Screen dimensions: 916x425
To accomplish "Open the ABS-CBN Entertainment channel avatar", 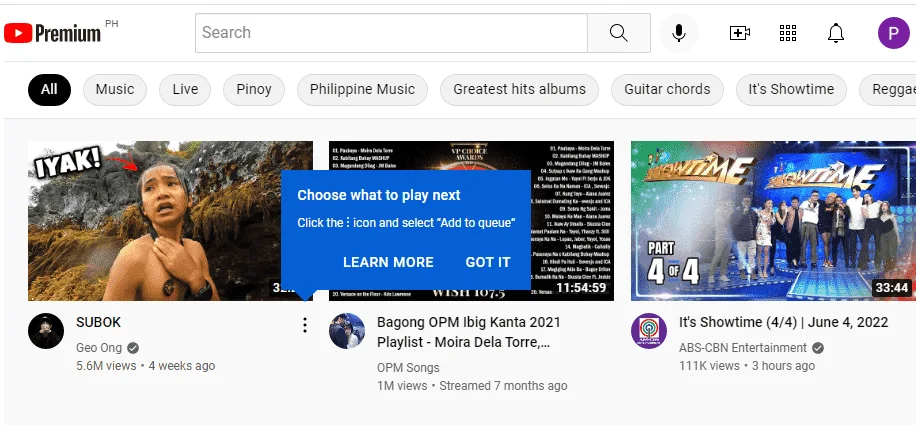I will [x=649, y=331].
